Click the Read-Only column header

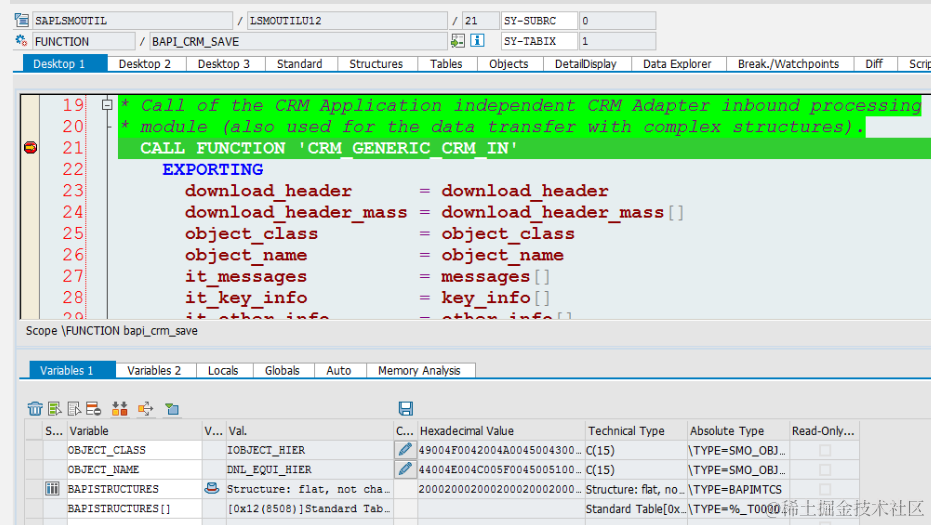[x=824, y=431]
